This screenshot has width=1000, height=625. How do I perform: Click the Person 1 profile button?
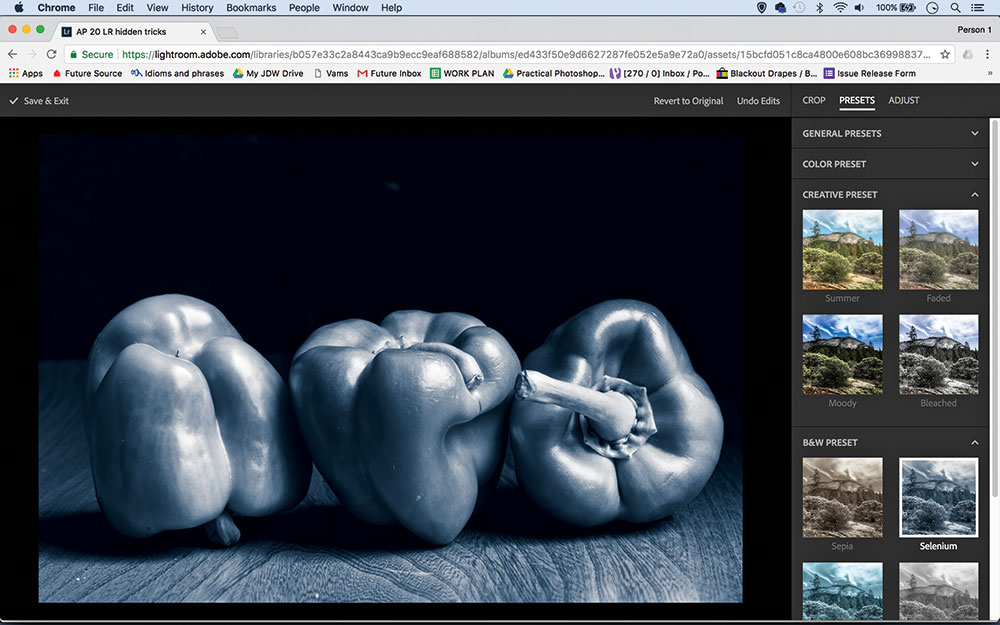pyautogui.click(x=974, y=29)
